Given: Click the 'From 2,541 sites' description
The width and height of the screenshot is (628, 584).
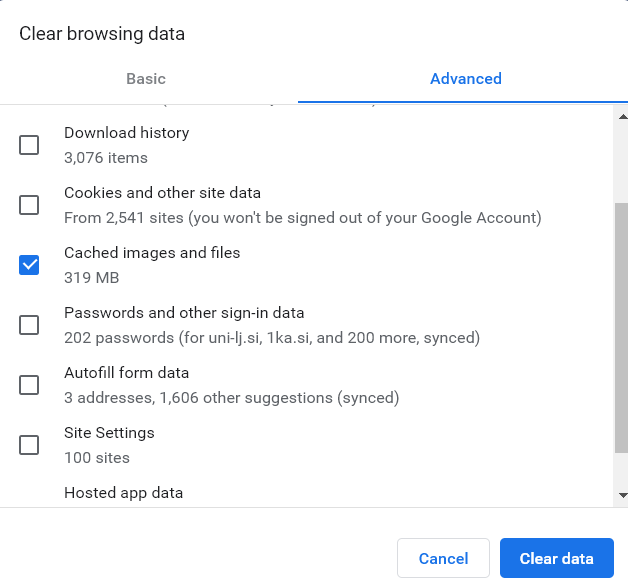Looking at the screenshot, I should (303, 218).
